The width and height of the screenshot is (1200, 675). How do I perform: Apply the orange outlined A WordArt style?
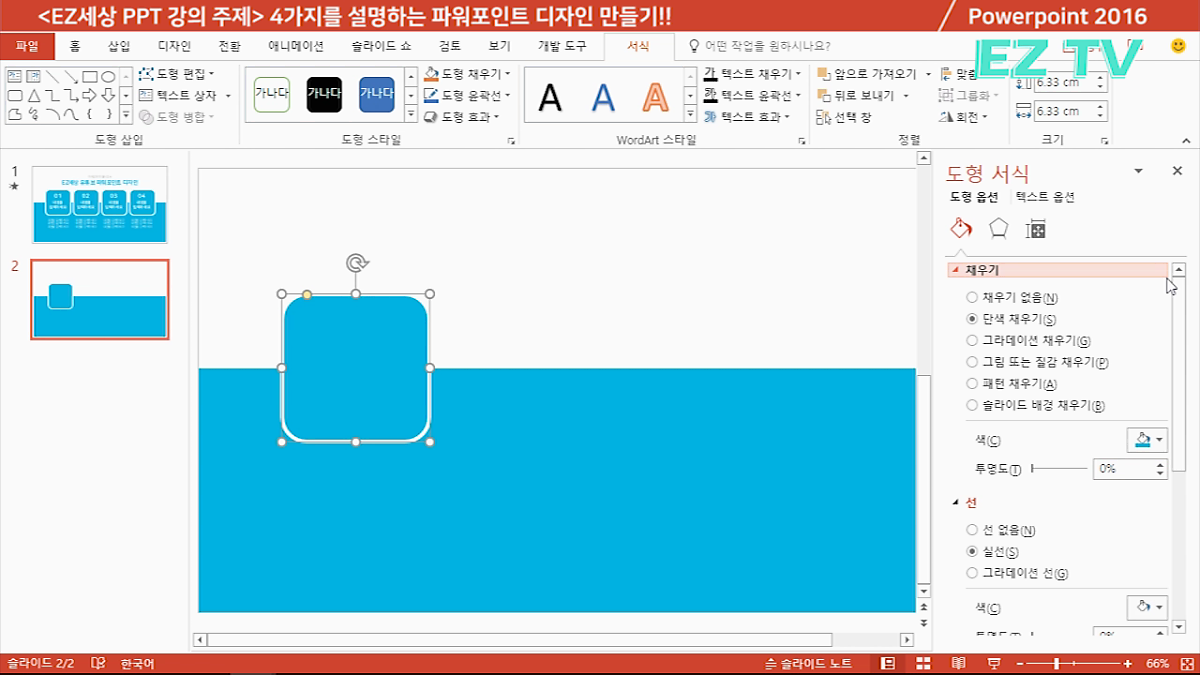click(655, 97)
